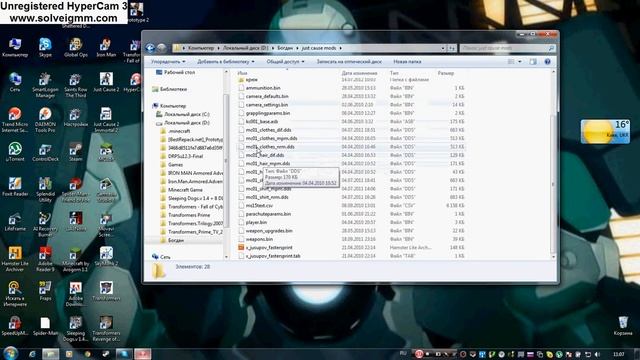Select Minecraft by Anjocaido desktop shortcut
640x360 pixels.
click(x=76, y=259)
